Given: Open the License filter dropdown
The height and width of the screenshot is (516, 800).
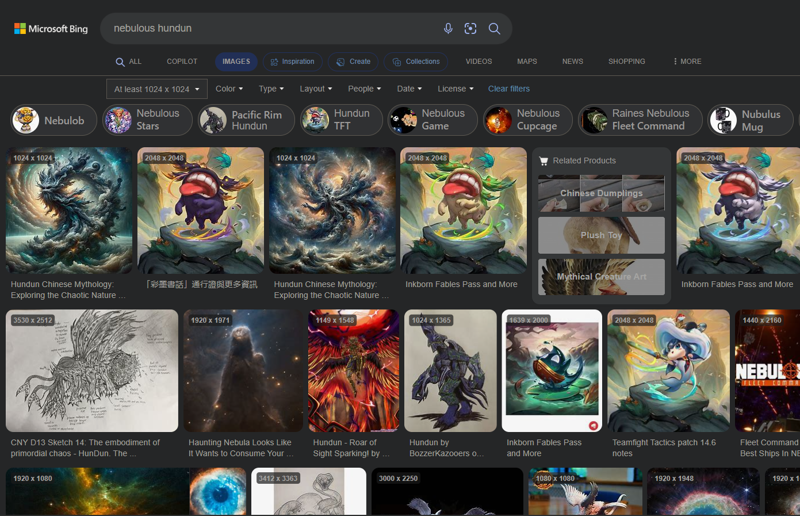Looking at the screenshot, I should (455, 89).
